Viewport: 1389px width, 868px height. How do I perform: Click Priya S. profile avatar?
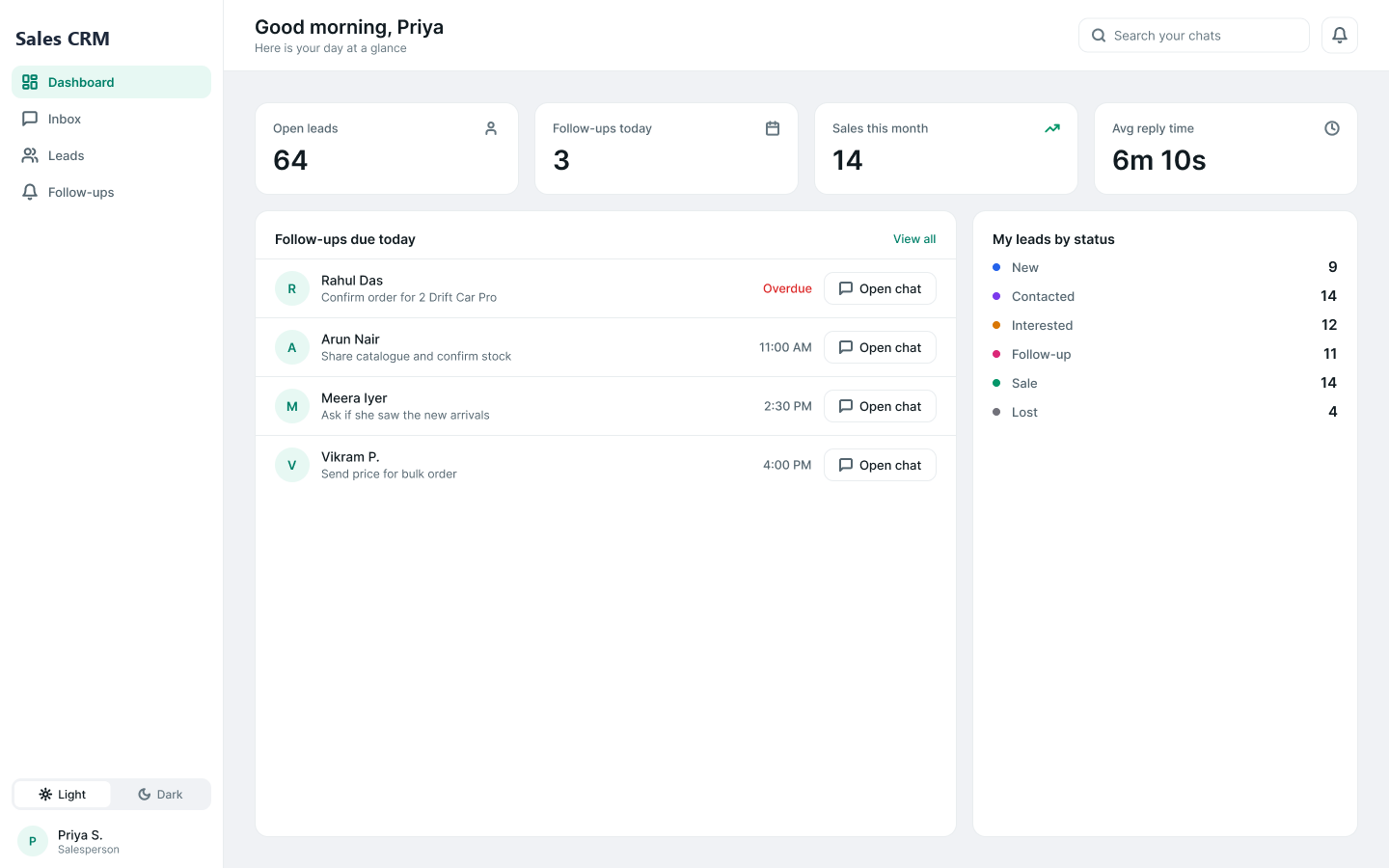33,841
